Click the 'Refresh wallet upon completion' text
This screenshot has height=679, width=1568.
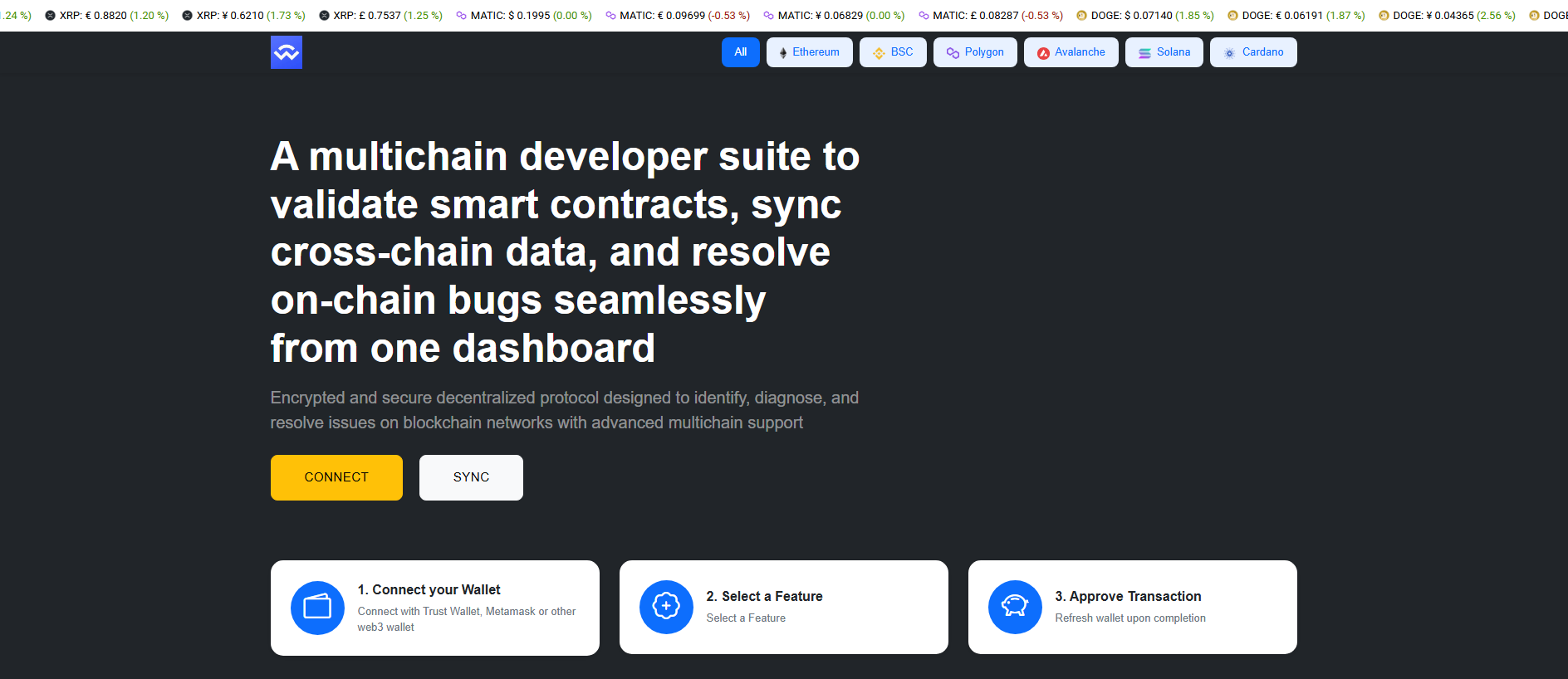[1130, 618]
